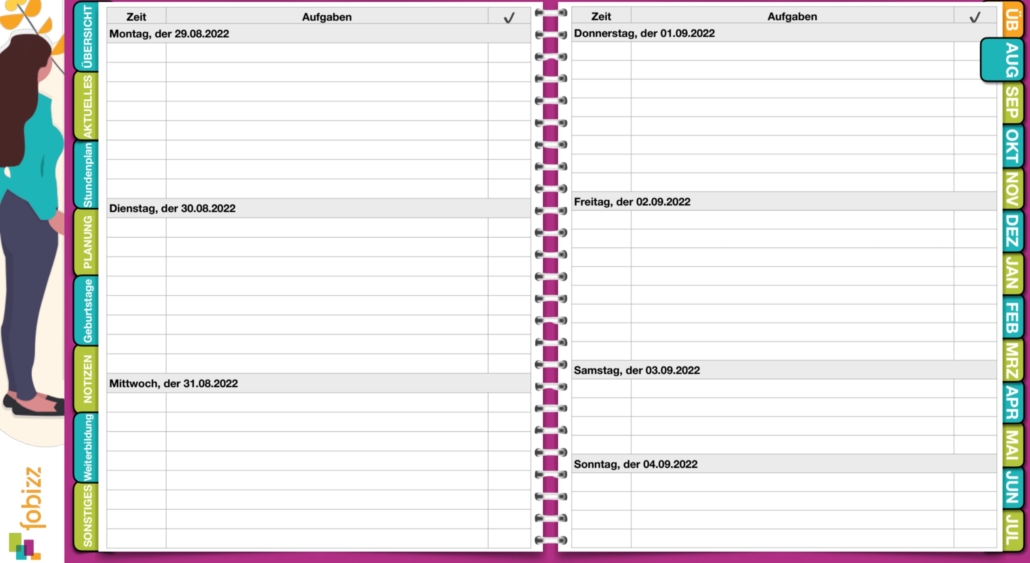Click the checkmark header on left page
Screen dimensions: 1030x563
509,17
